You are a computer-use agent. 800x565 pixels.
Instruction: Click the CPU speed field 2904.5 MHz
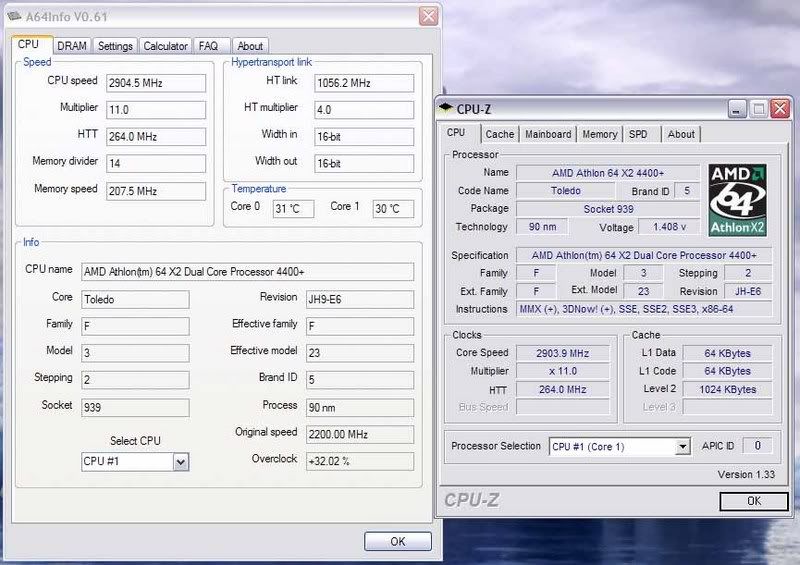tap(156, 83)
